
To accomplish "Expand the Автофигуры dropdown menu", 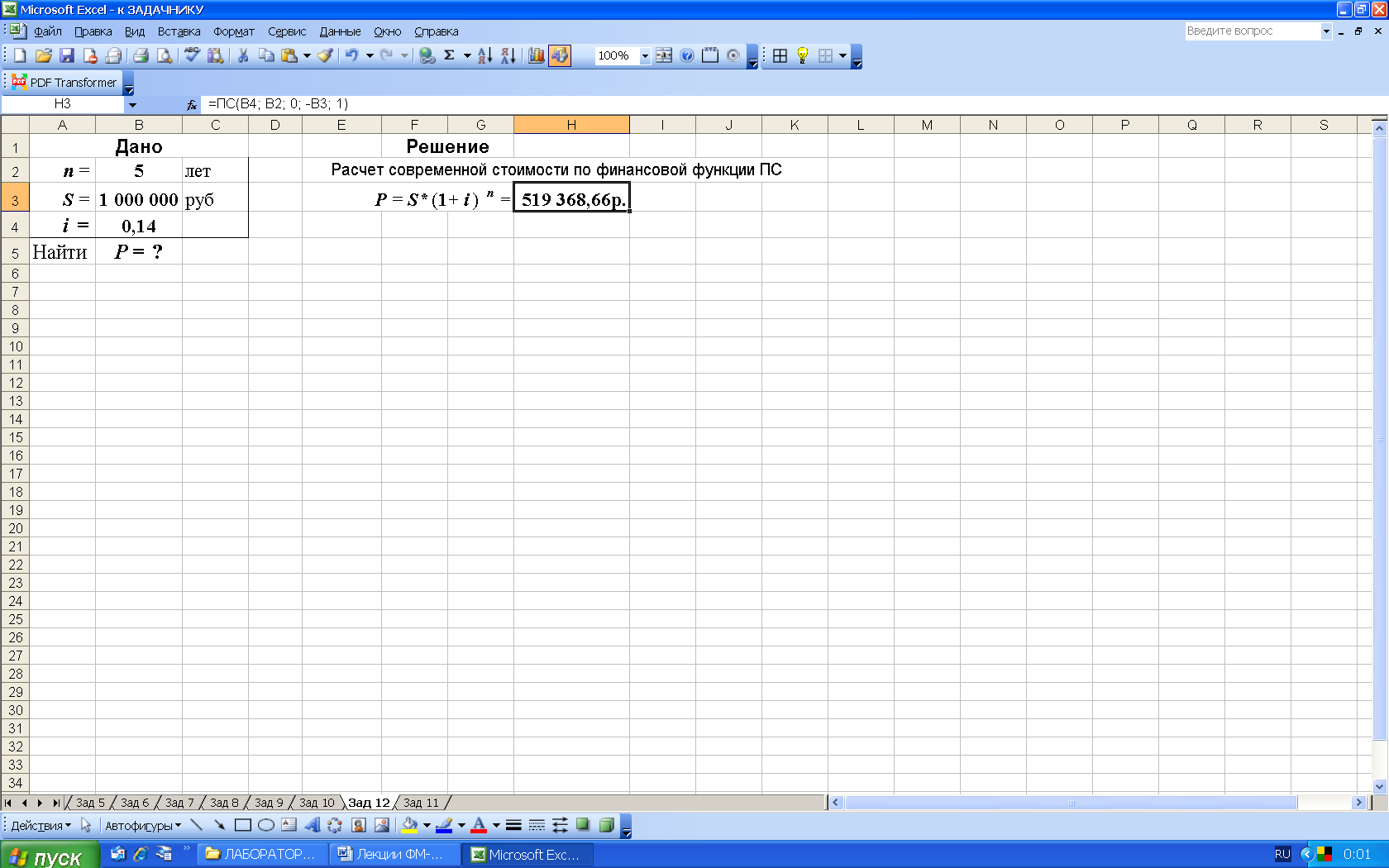I will tap(142, 825).
